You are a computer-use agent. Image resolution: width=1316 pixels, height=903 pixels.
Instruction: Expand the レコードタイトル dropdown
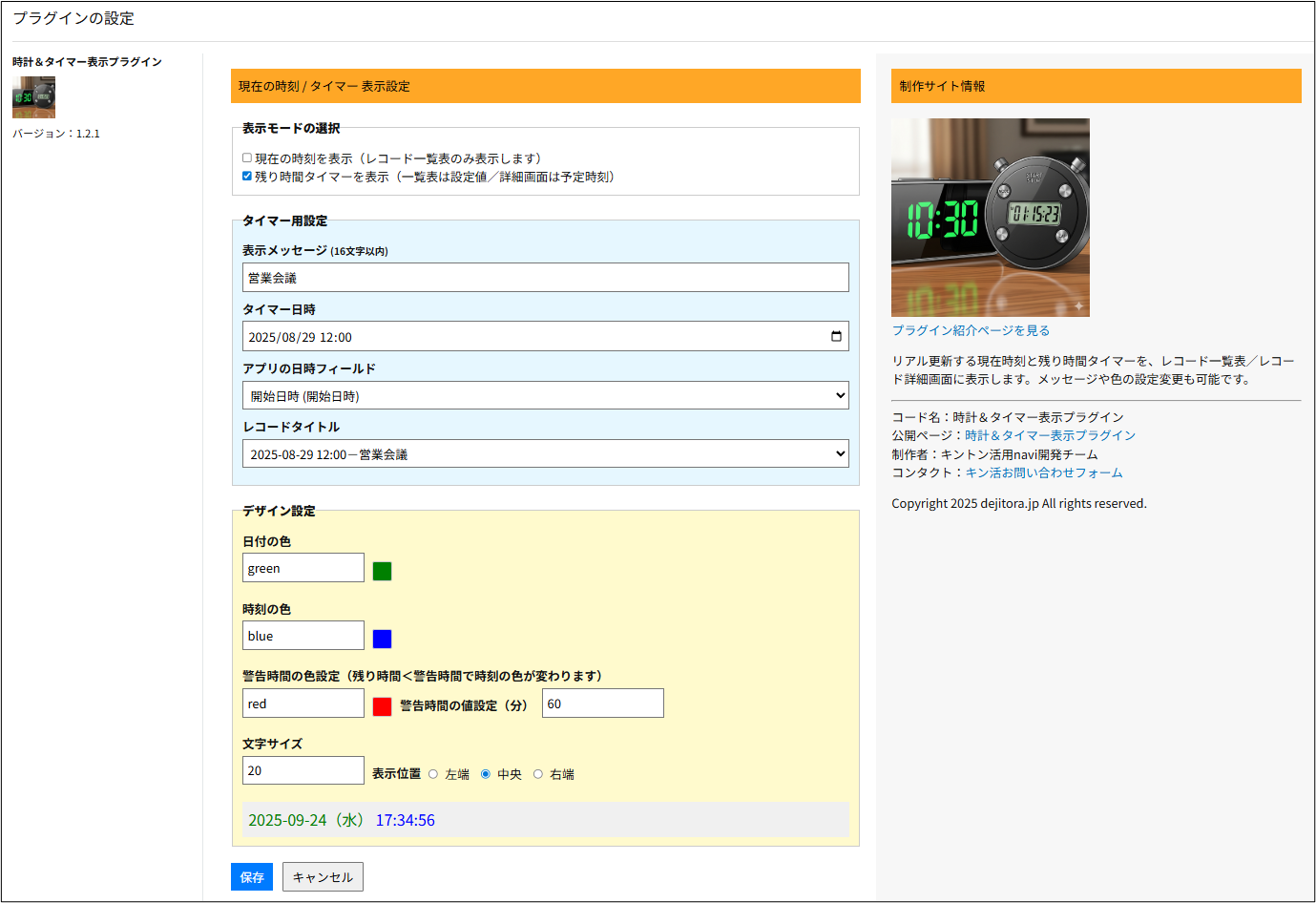[545, 454]
